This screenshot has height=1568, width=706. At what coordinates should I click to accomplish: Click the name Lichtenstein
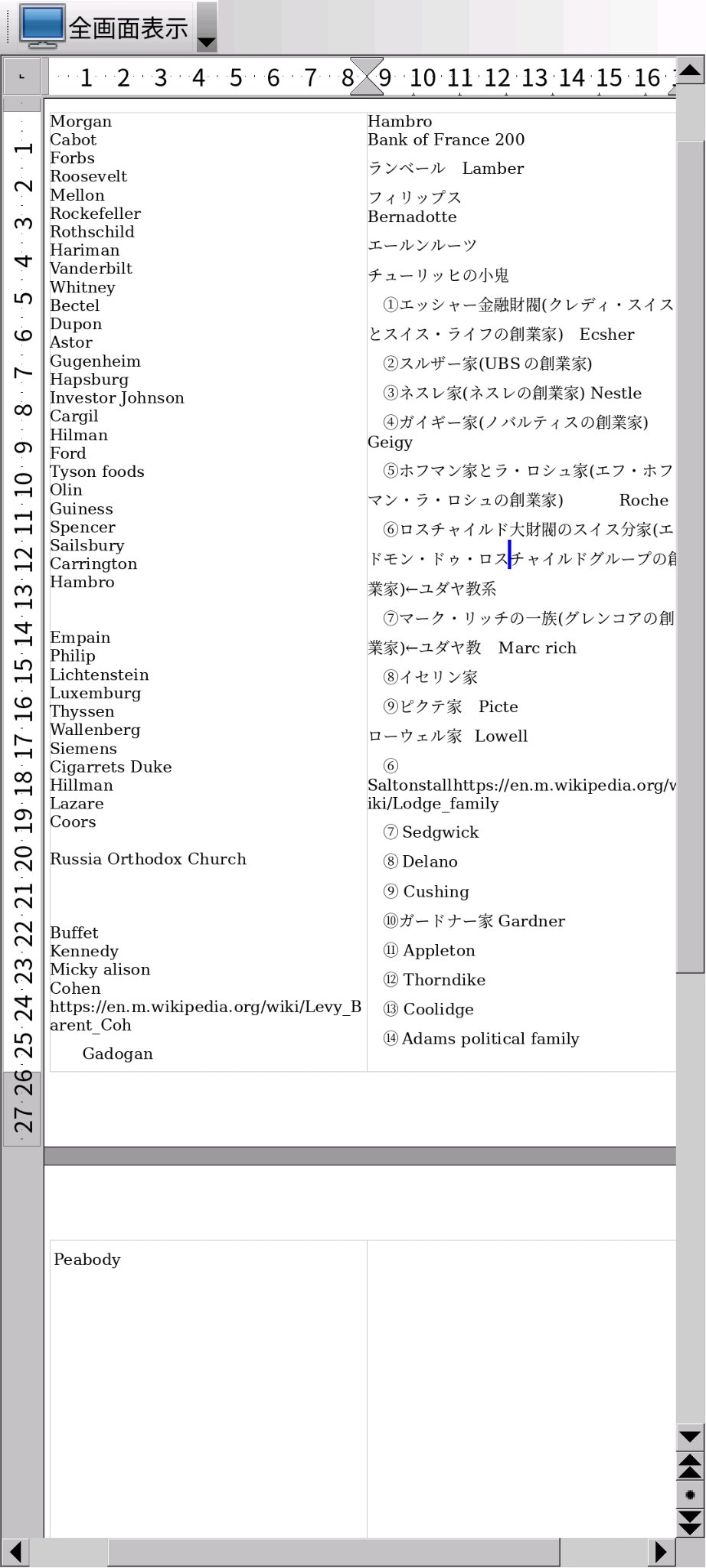100,675
